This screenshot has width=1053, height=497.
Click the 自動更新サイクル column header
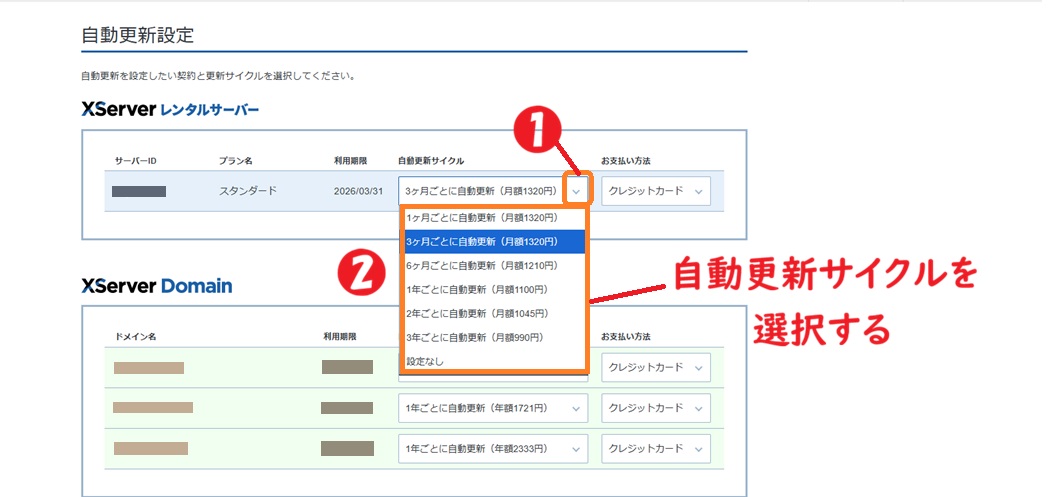(431, 161)
